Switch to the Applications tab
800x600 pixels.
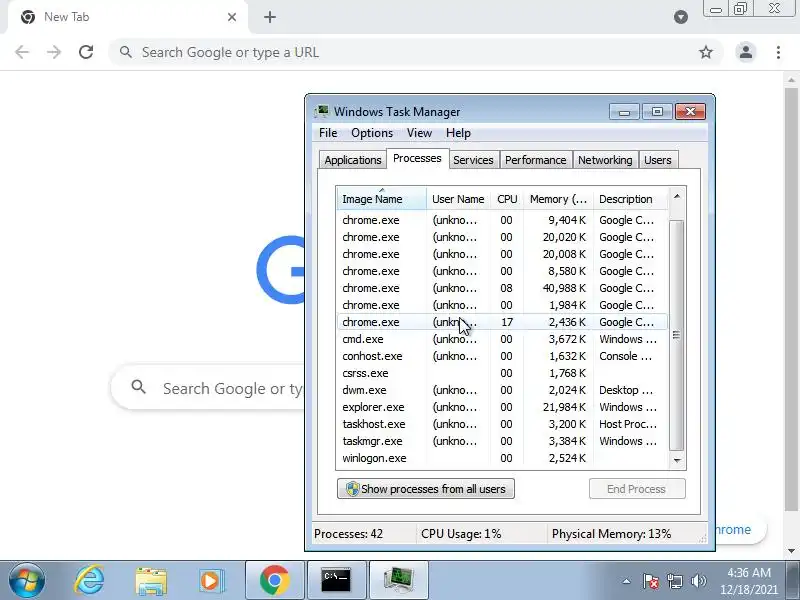coord(353,160)
